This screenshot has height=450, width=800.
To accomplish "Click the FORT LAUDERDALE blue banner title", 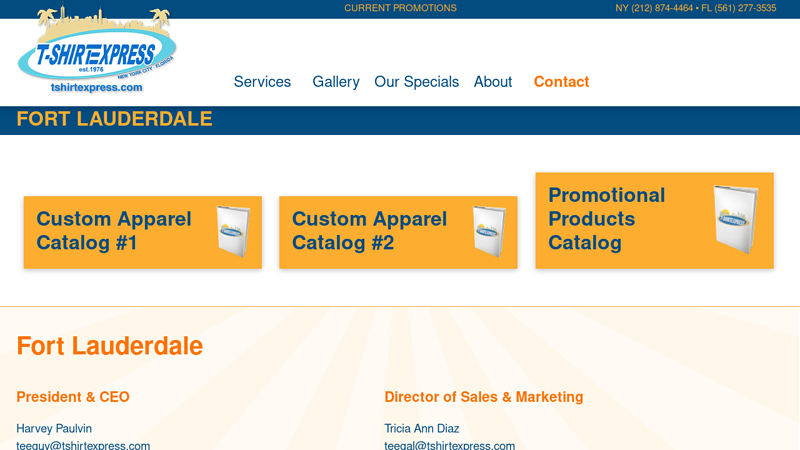I will [x=114, y=119].
